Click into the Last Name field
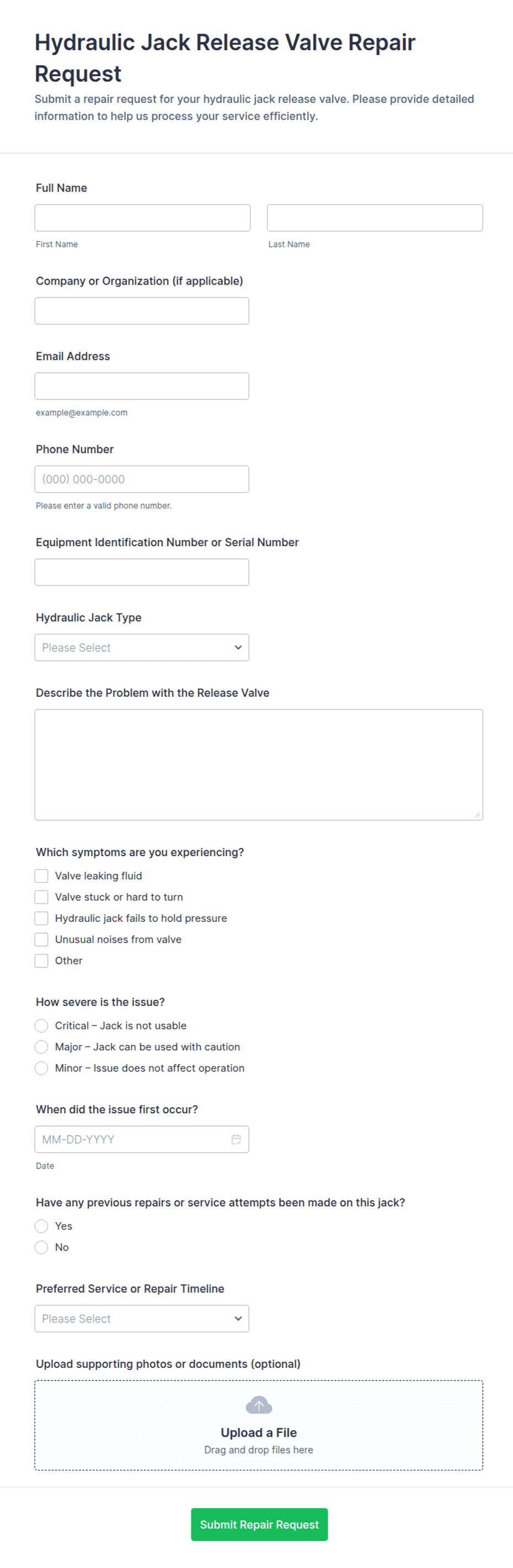 tap(375, 218)
